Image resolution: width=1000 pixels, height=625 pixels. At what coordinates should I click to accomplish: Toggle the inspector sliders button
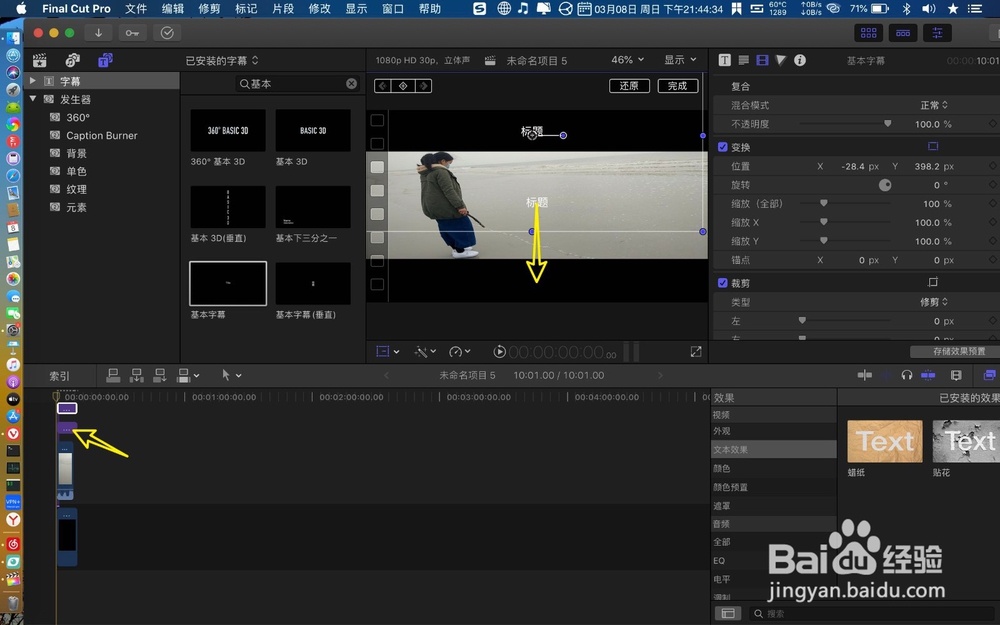click(x=937, y=33)
